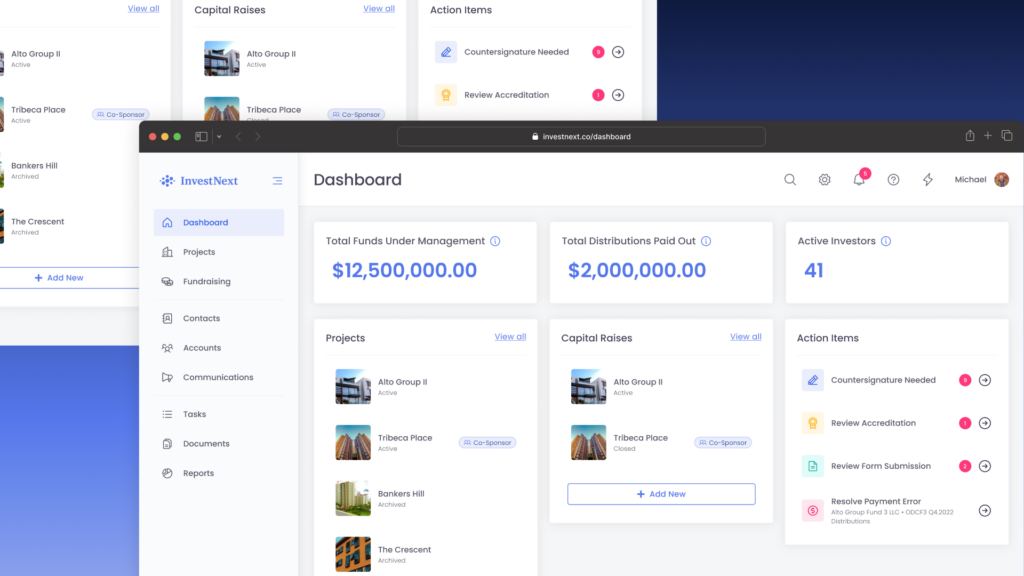The width and height of the screenshot is (1024, 576).
Task: Go back with the browser back arrow
Action: [238, 136]
